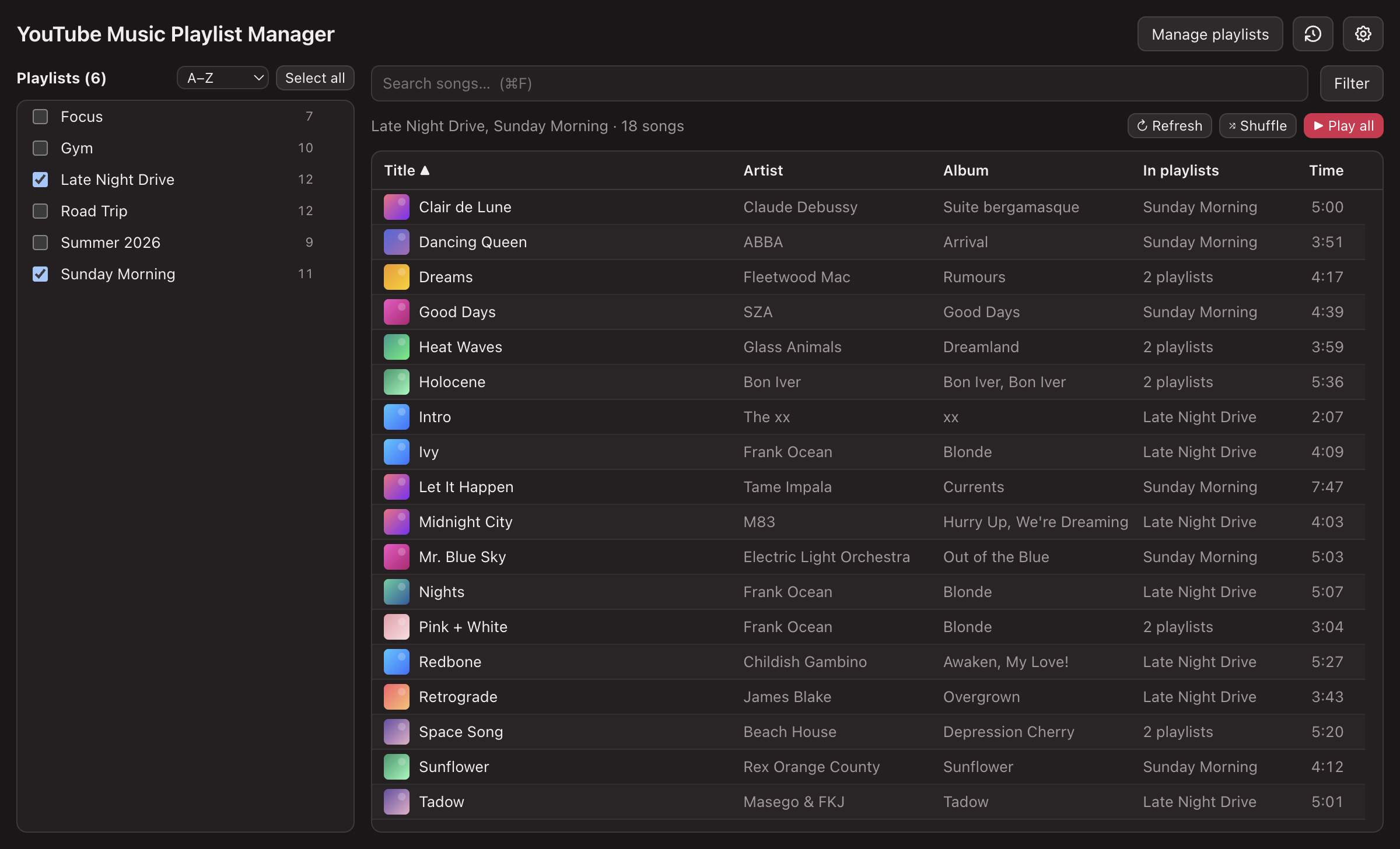Click the Heat Waves album art icon

(397, 347)
